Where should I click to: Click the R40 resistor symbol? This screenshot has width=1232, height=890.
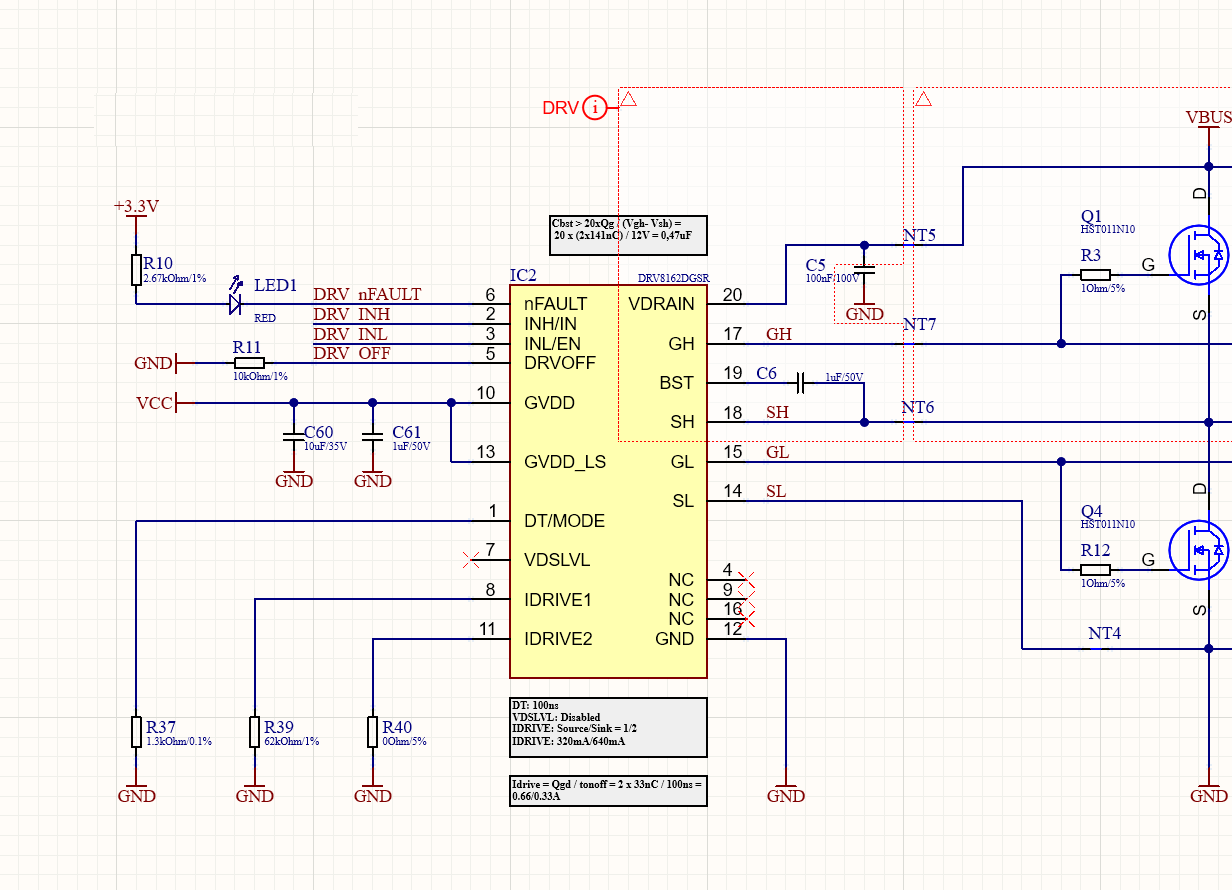pos(373,731)
